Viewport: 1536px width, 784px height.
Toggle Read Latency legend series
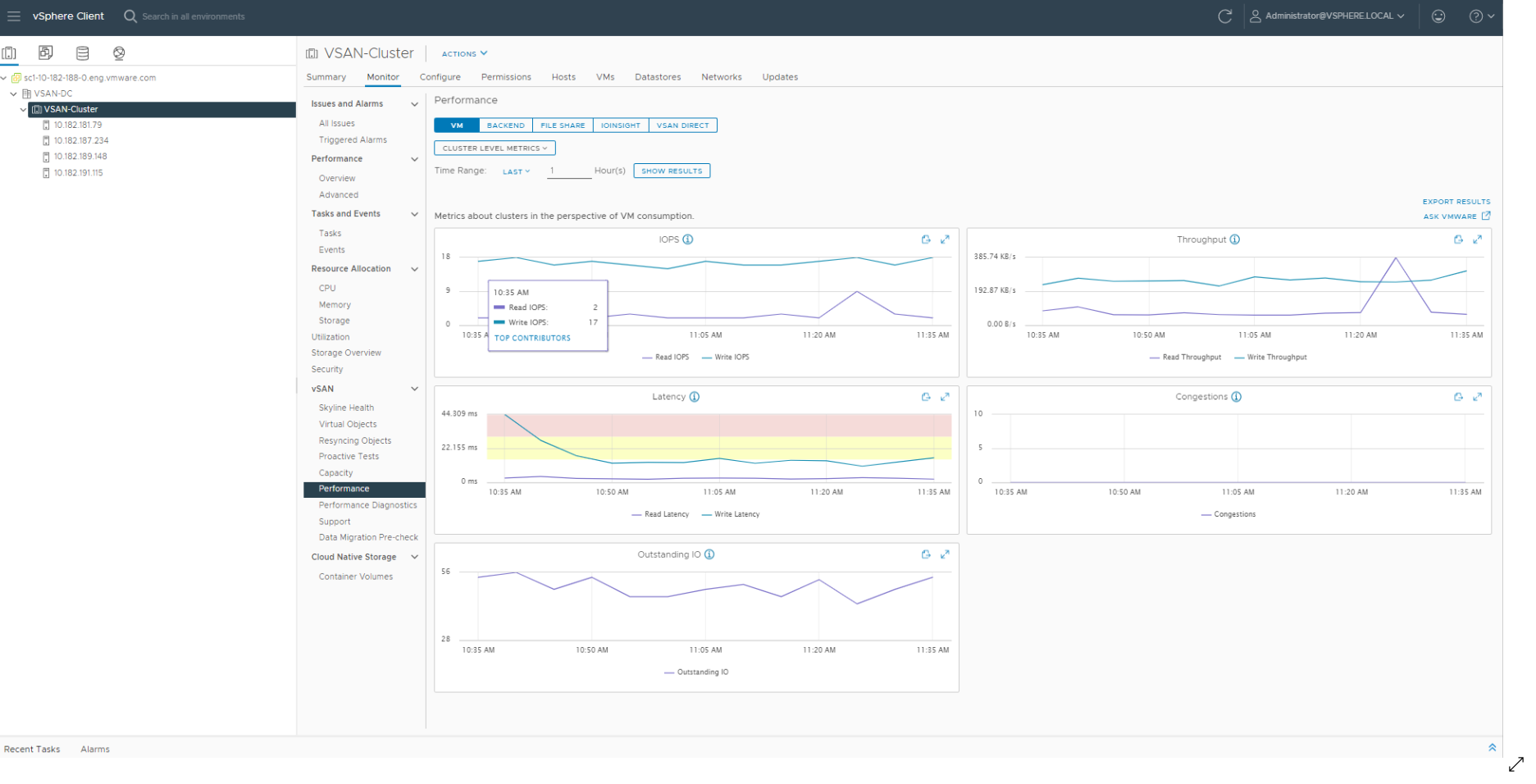[660, 515]
